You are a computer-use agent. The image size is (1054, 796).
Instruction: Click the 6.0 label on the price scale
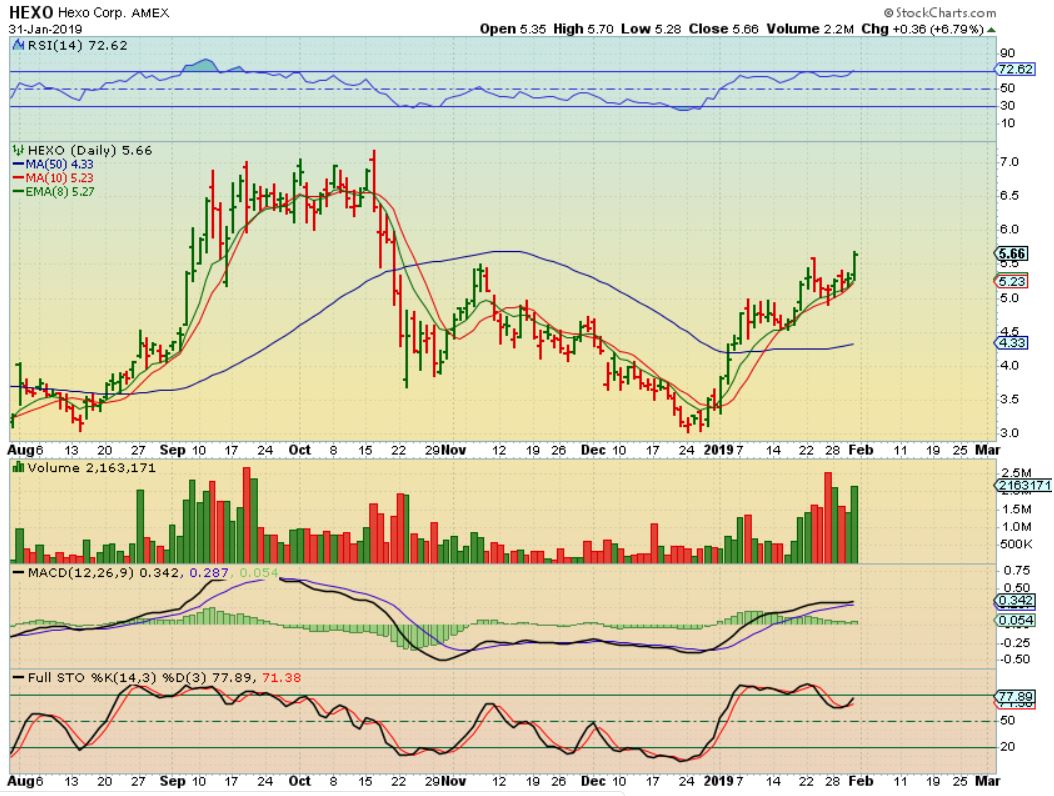(x=1009, y=229)
